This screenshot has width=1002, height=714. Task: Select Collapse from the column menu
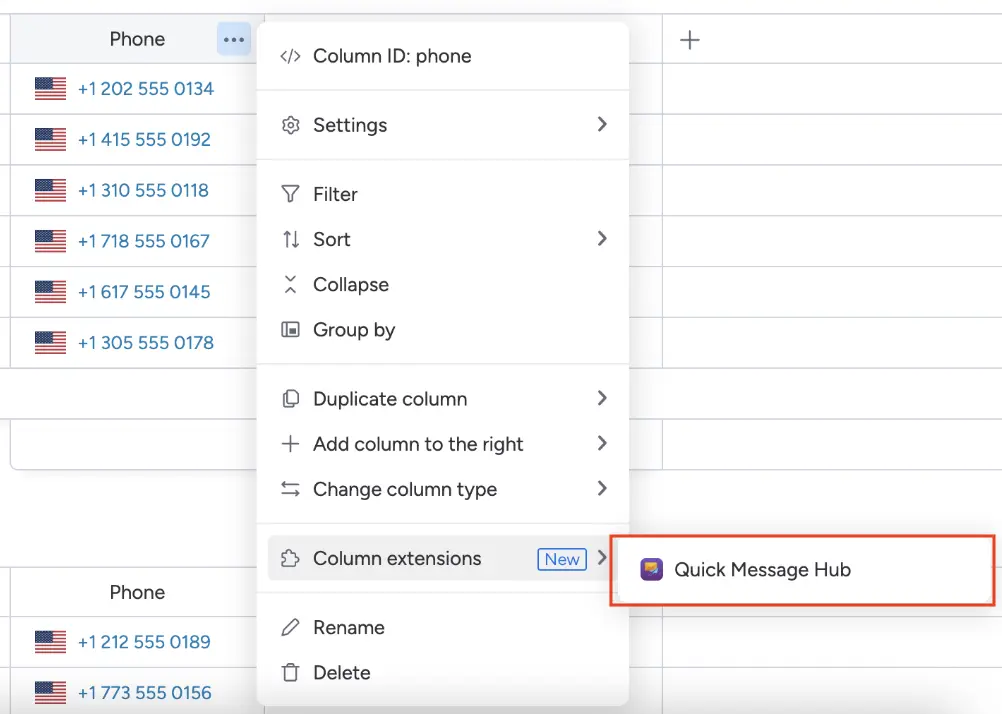coord(350,285)
